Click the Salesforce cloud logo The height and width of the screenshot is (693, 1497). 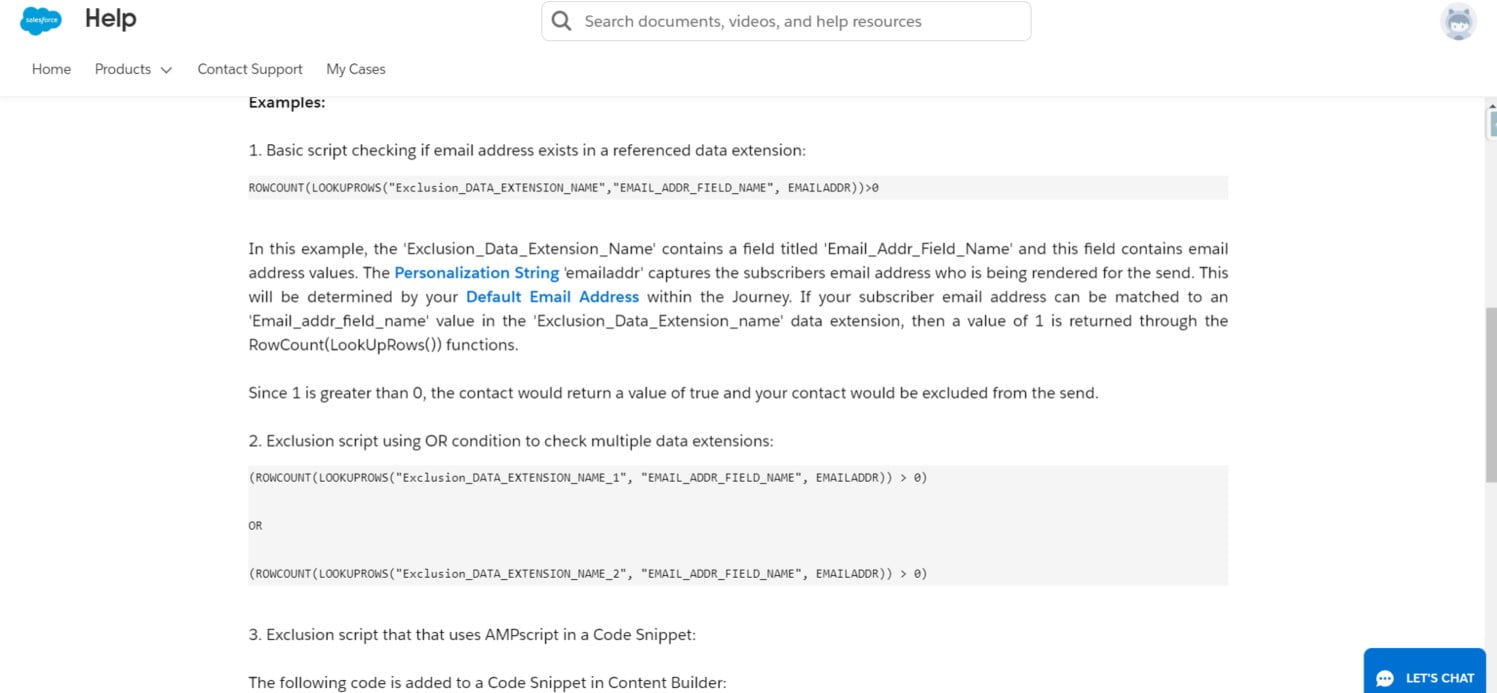point(41,20)
